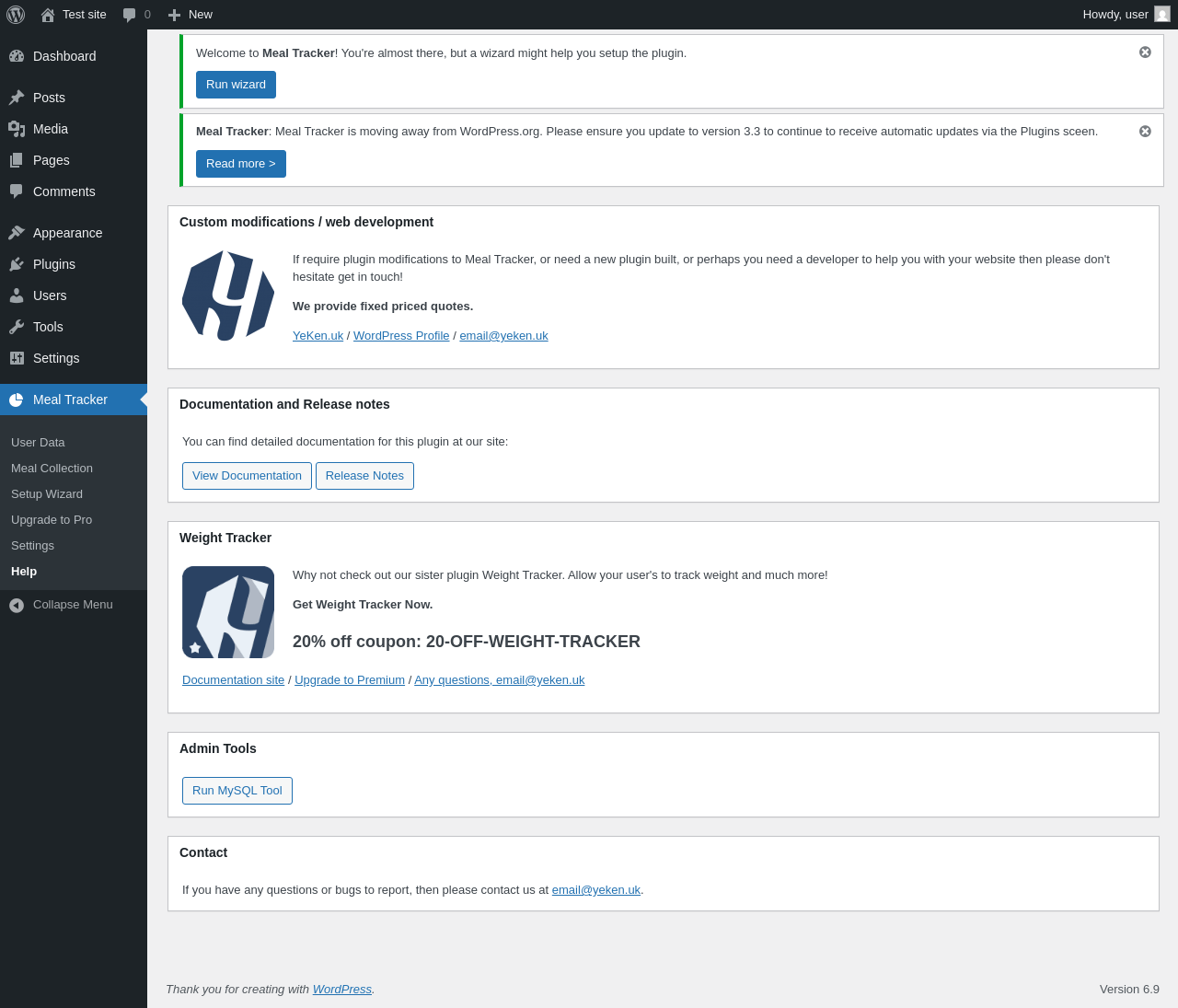The width and height of the screenshot is (1178, 1008).
Task: Click the Comments icon in sidebar
Action: [x=17, y=191]
